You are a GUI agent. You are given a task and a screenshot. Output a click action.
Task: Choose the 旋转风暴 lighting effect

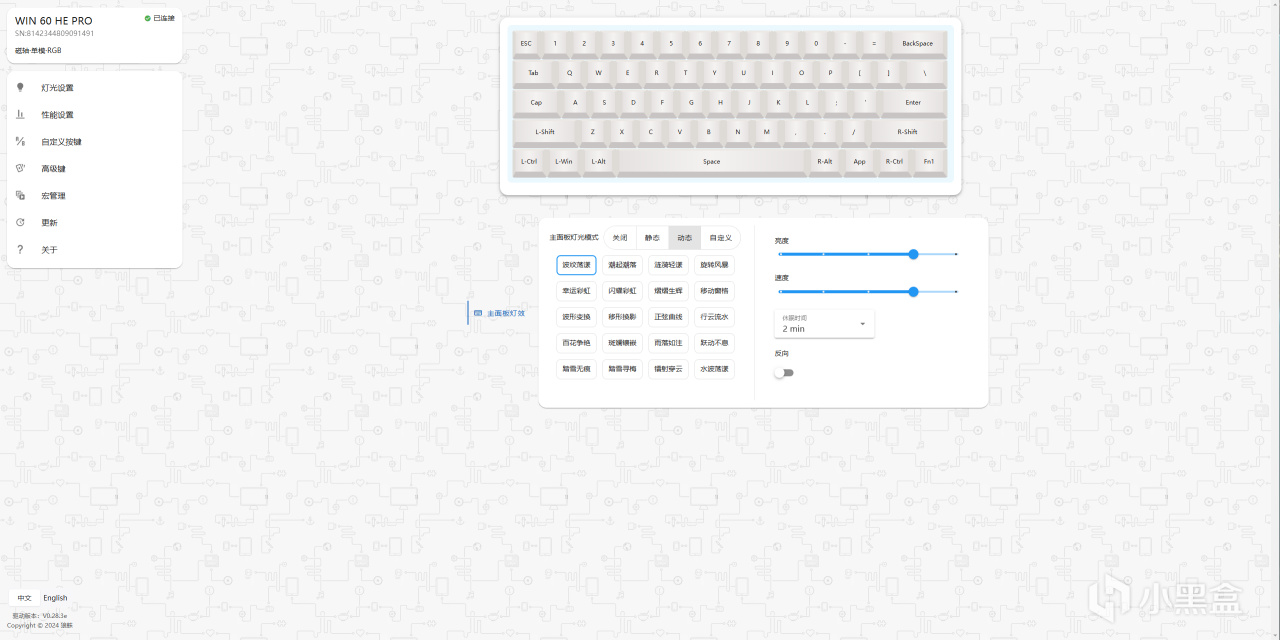tap(714, 265)
